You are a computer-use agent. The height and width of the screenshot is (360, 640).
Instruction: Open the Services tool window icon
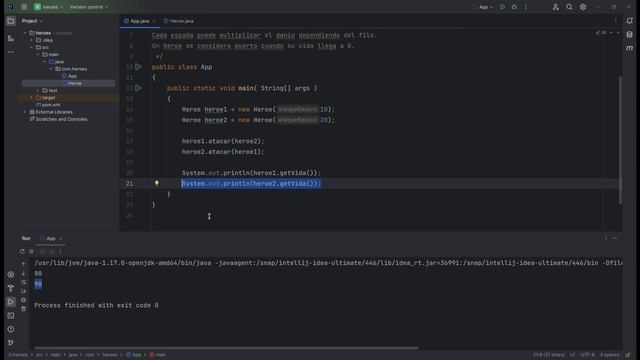[x=11, y=275]
